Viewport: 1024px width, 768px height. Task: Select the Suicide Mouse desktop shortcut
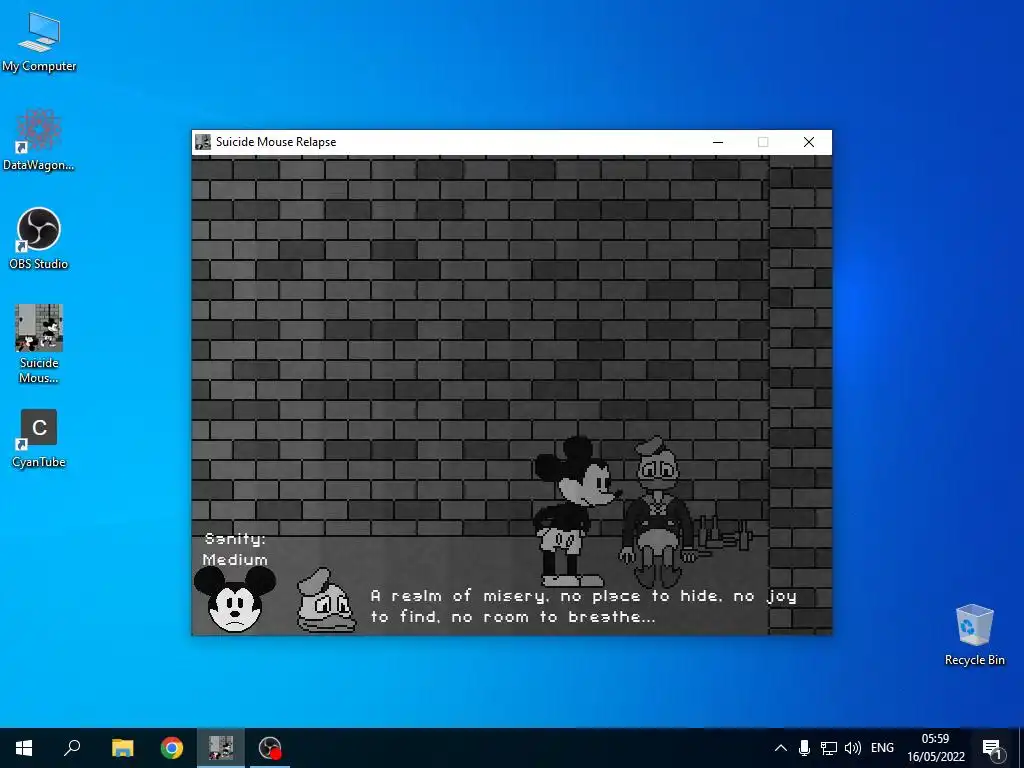click(x=39, y=344)
